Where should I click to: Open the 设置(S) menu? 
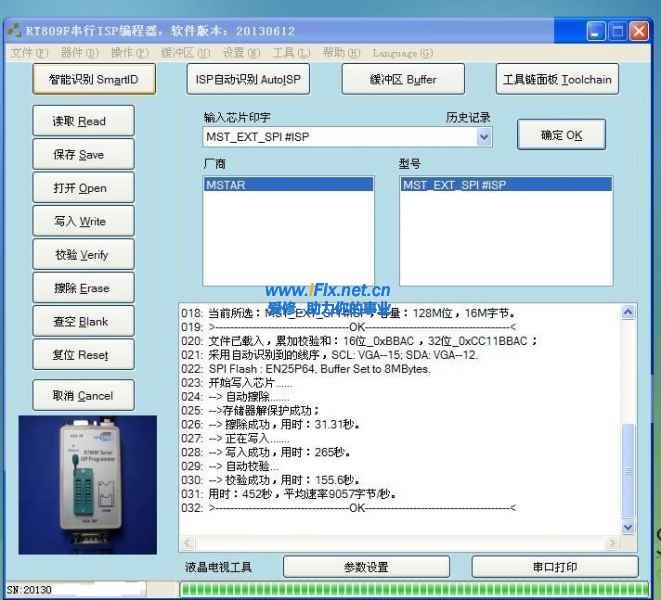coord(242,53)
